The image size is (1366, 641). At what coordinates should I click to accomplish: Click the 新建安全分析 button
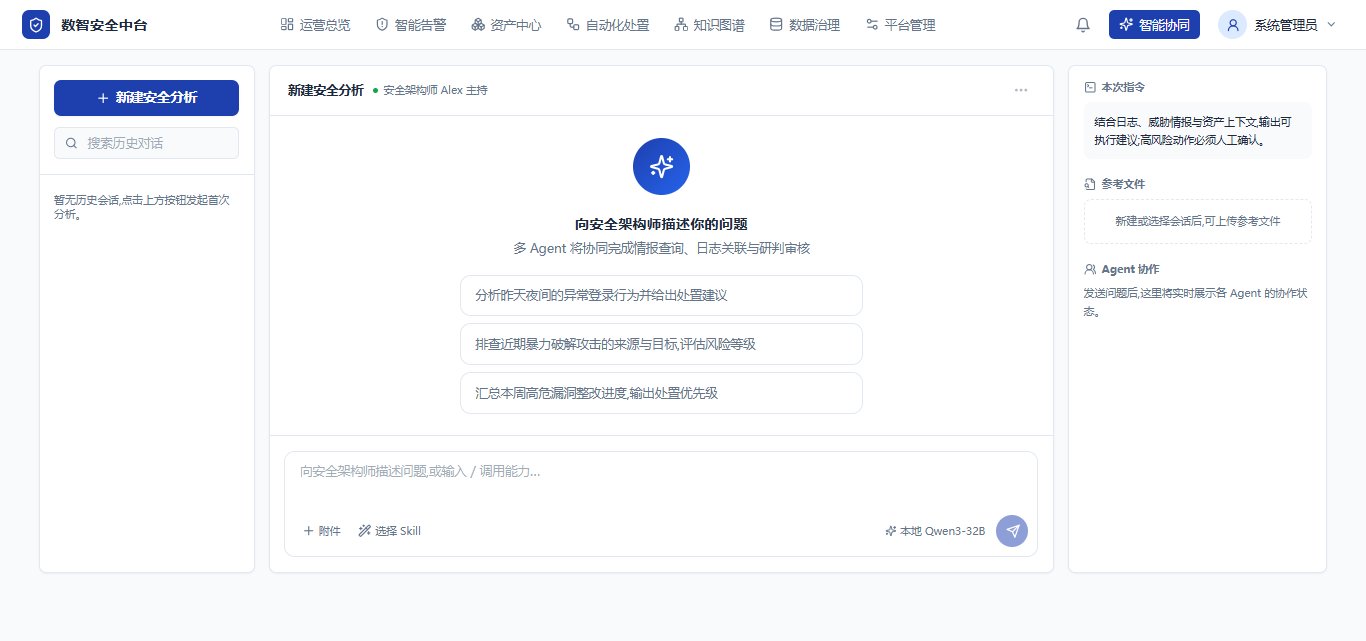(146, 98)
